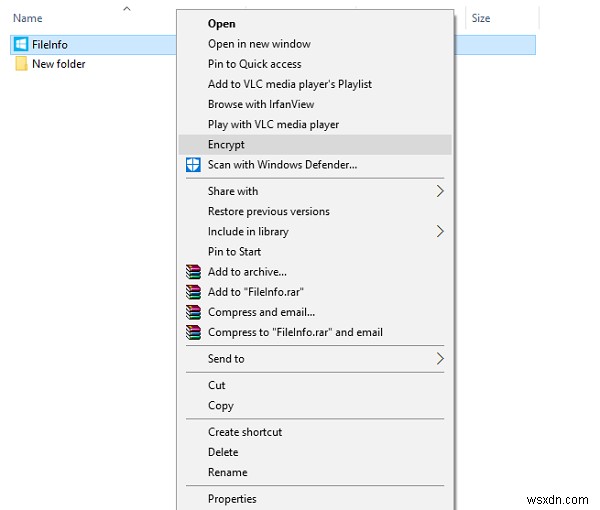Select the FileInfo row name

point(50,44)
